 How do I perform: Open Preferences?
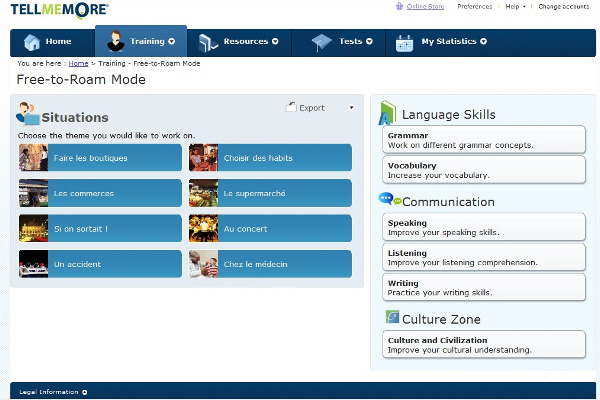[474, 7]
